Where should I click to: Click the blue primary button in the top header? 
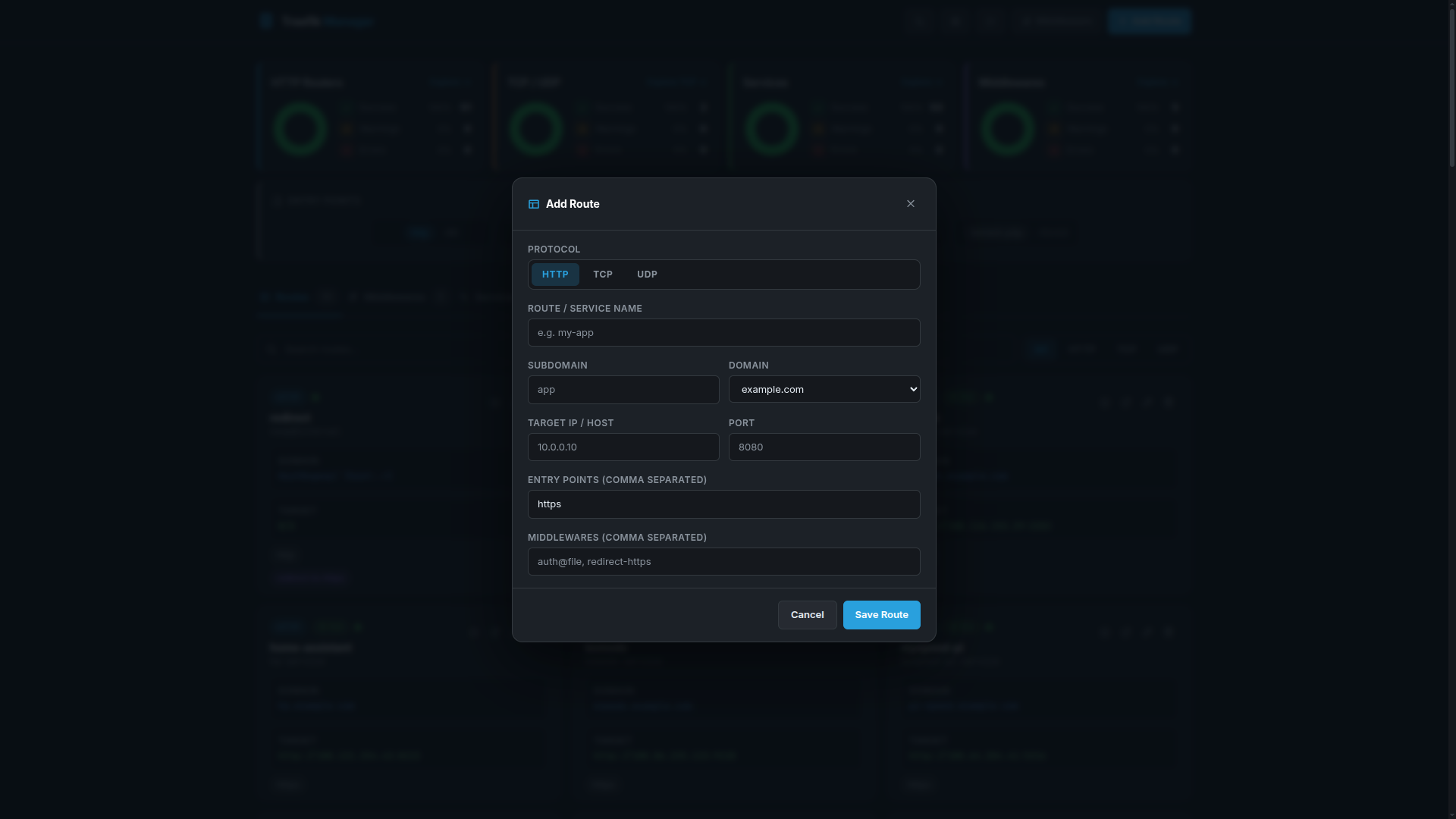tap(1149, 21)
